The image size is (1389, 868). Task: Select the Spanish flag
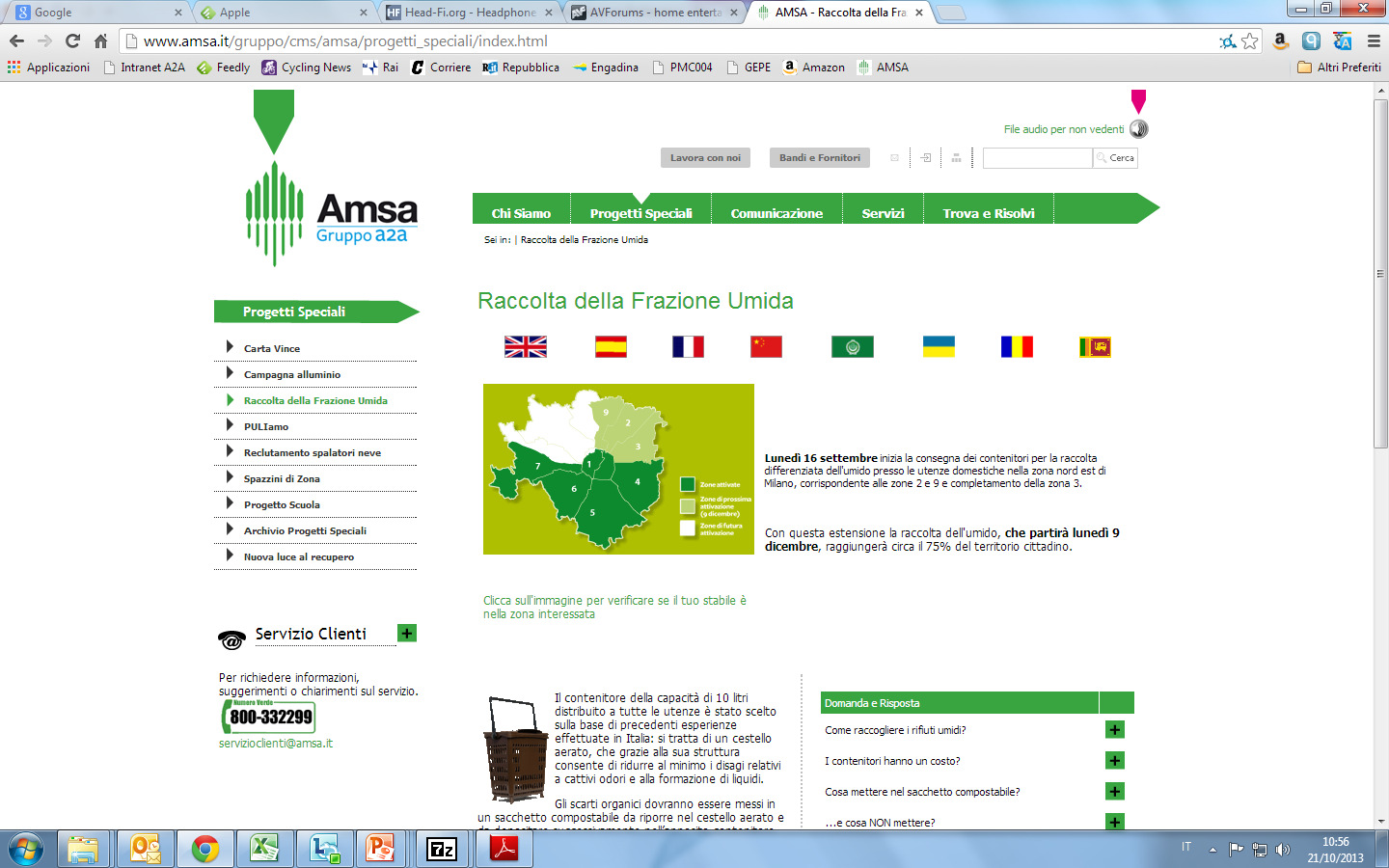coord(611,346)
